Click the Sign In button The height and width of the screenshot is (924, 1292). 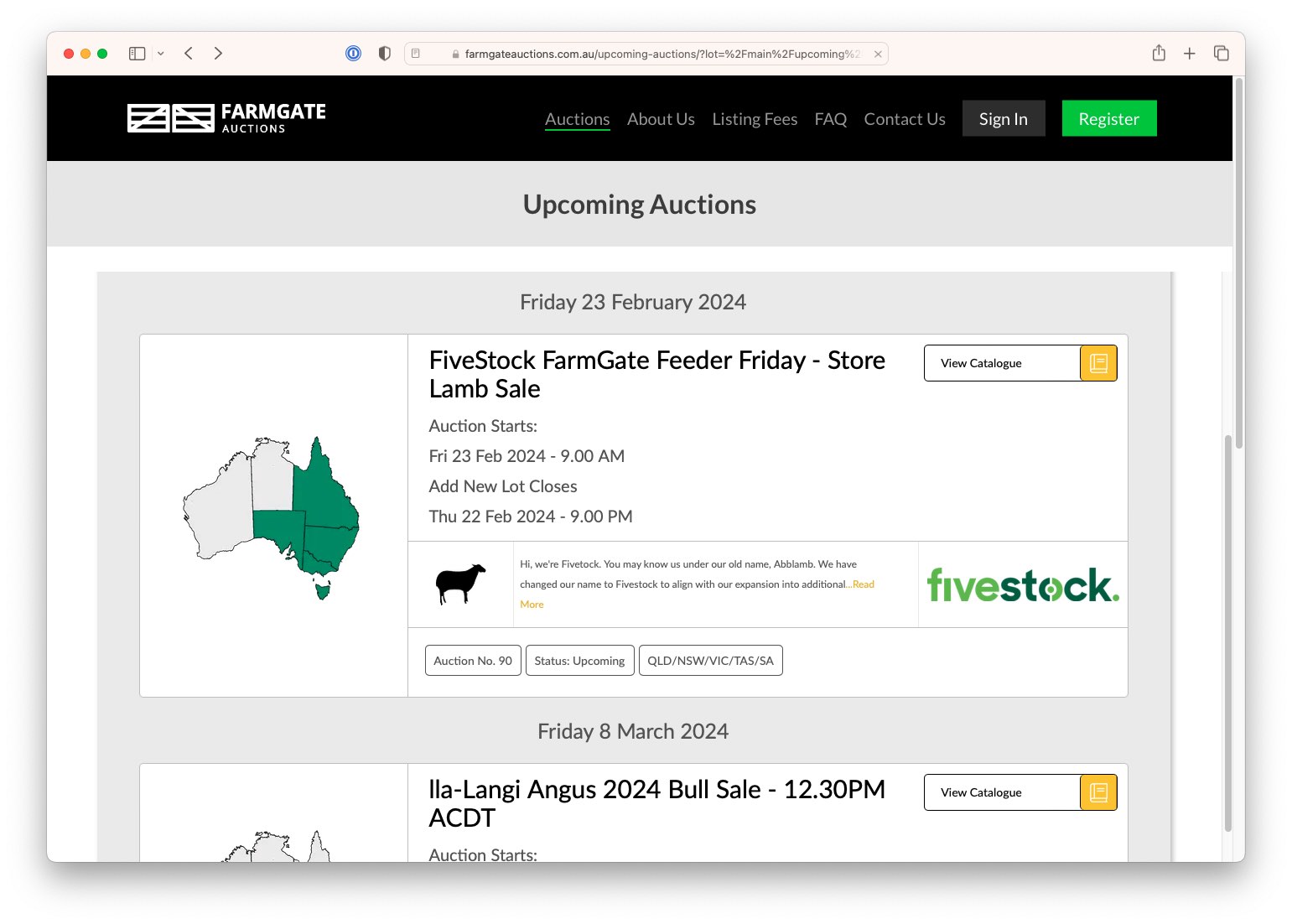coord(1004,118)
